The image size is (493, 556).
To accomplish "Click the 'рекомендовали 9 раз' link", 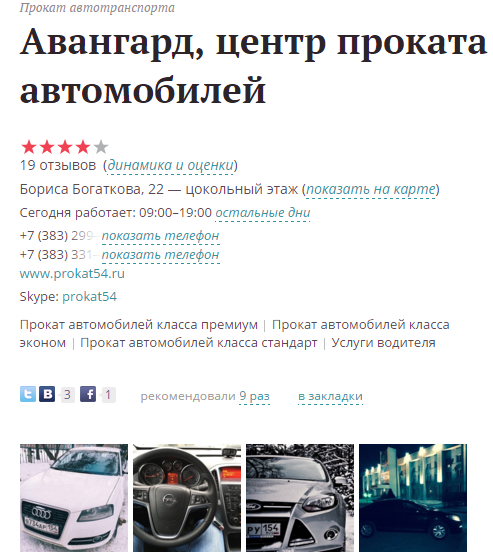I will (x=254, y=396).
